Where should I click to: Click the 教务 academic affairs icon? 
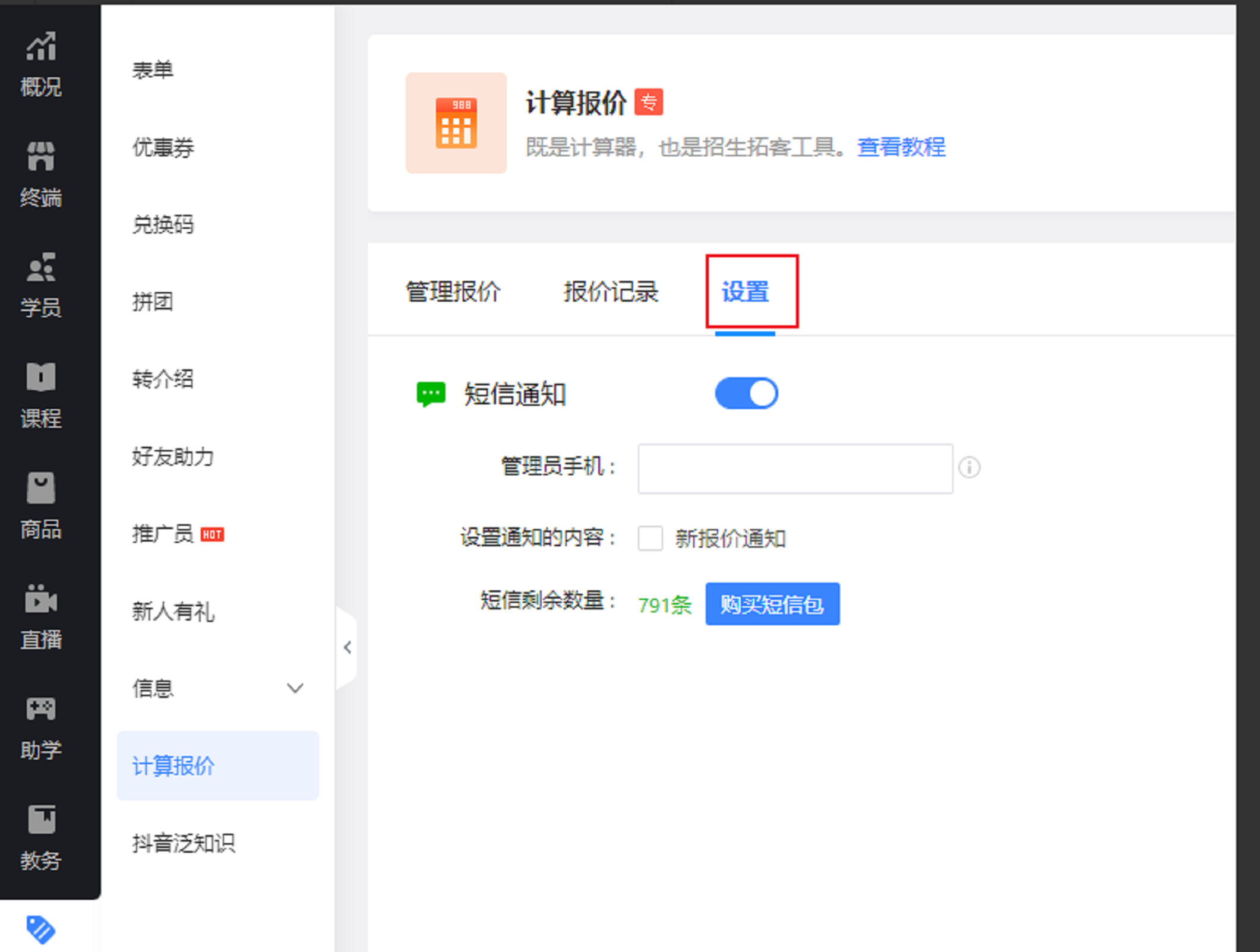[x=40, y=820]
